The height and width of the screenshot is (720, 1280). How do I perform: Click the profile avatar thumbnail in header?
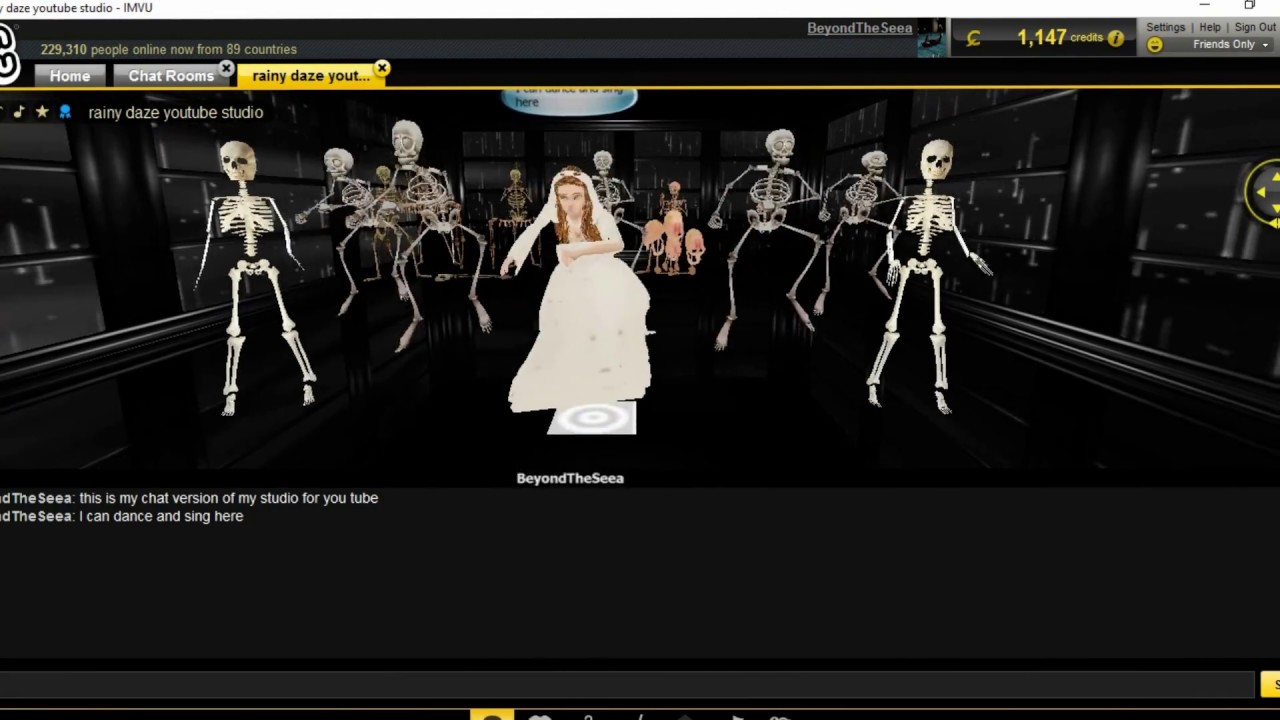pos(931,38)
